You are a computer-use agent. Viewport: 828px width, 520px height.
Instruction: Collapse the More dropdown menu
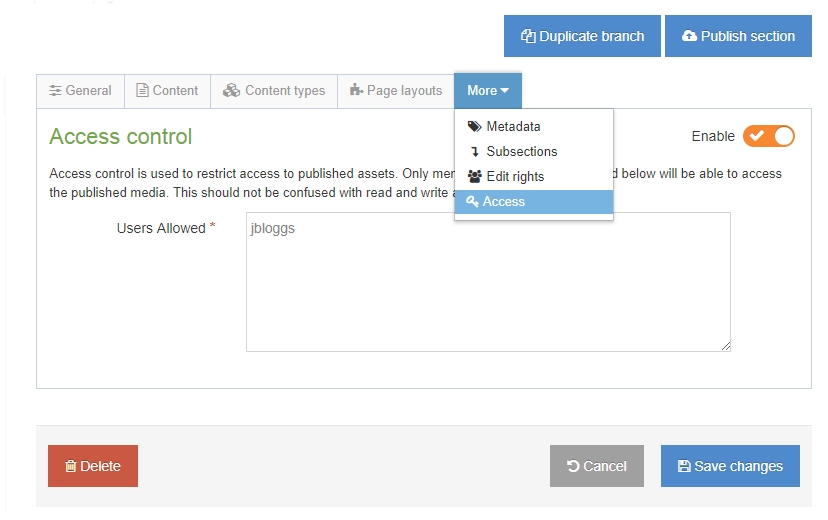click(487, 91)
